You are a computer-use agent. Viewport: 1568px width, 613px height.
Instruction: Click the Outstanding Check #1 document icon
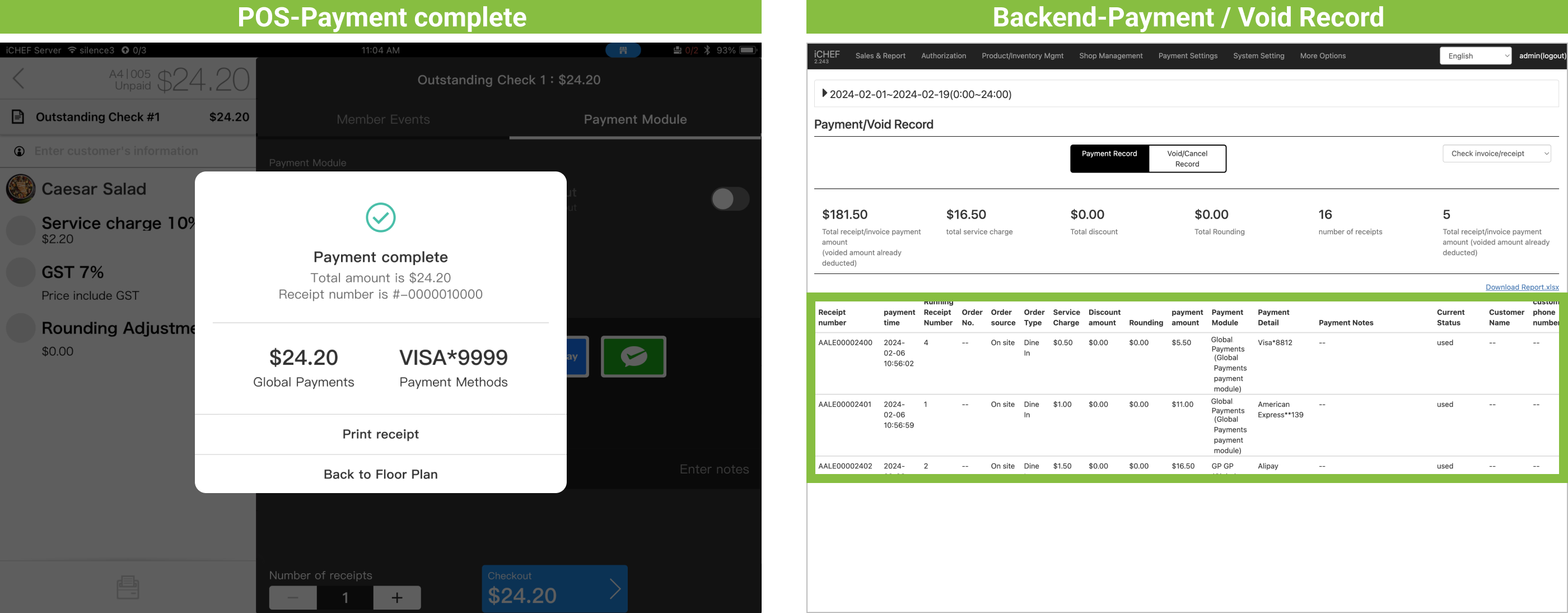click(x=18, y=117)
